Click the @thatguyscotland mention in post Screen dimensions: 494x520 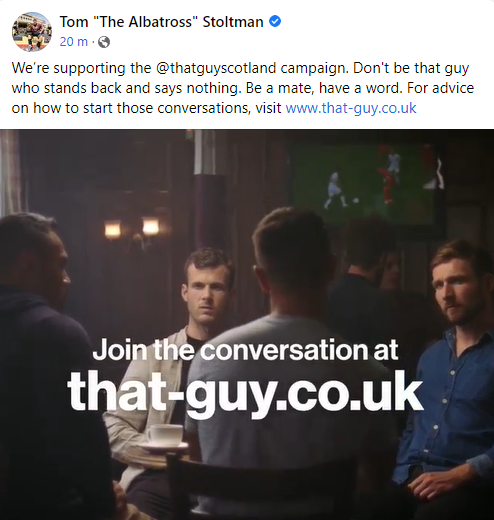216,68
